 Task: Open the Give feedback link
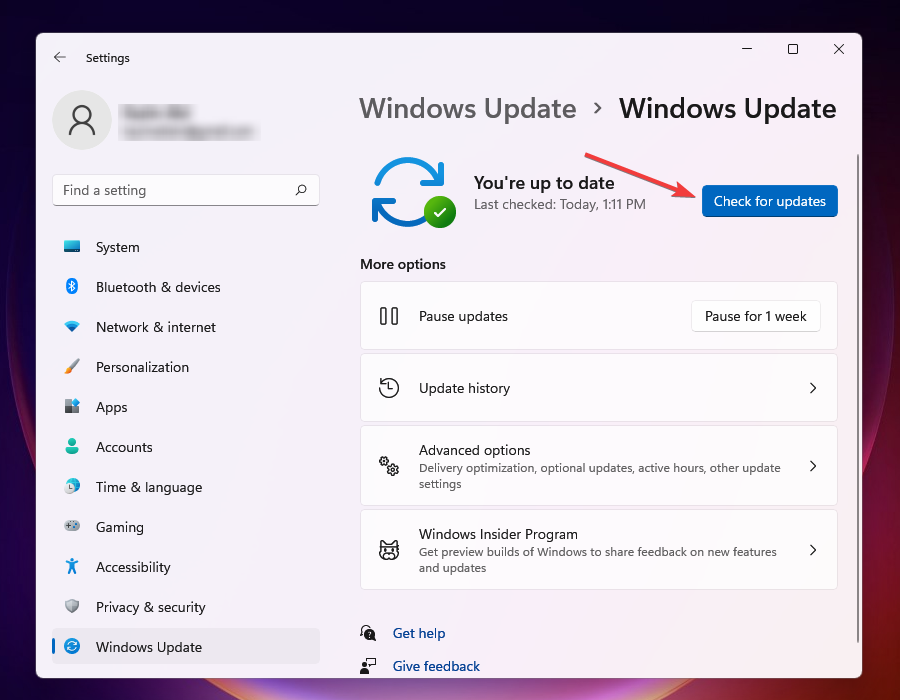tap(436, 666)
